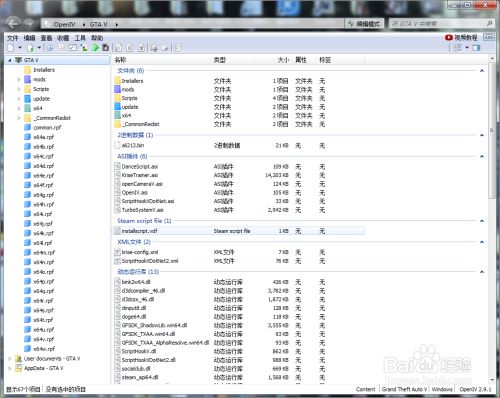Select KriseTrainer.asi in the file list

click(x=140, y=175)
